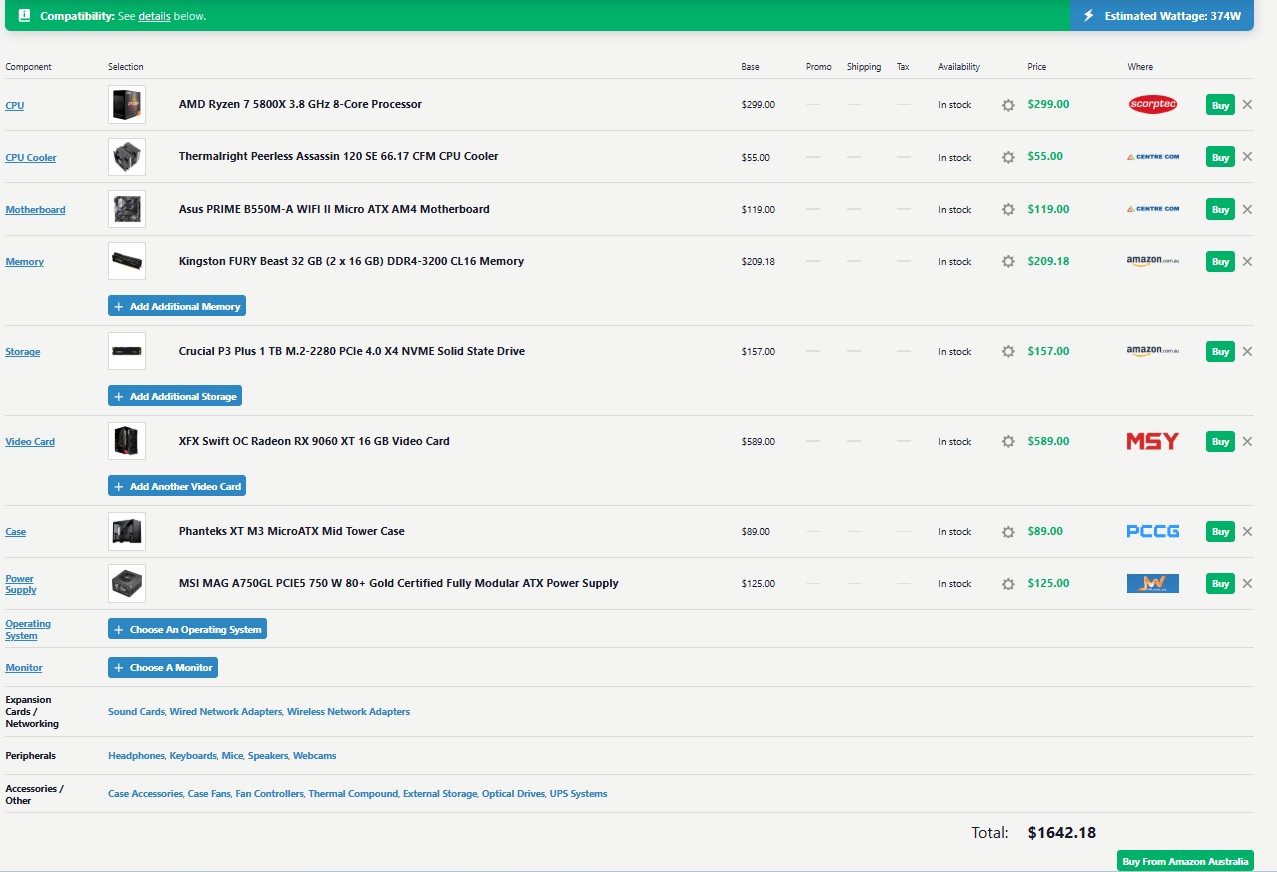The width and height of the screenshot is (1277, 872).
Task: Click the JW merchant logo on Power Supply row
Action: click(x=1152, y=583)
